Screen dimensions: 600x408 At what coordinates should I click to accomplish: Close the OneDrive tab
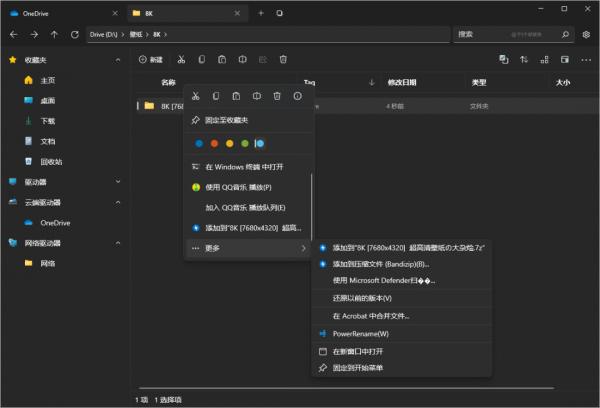115,13
